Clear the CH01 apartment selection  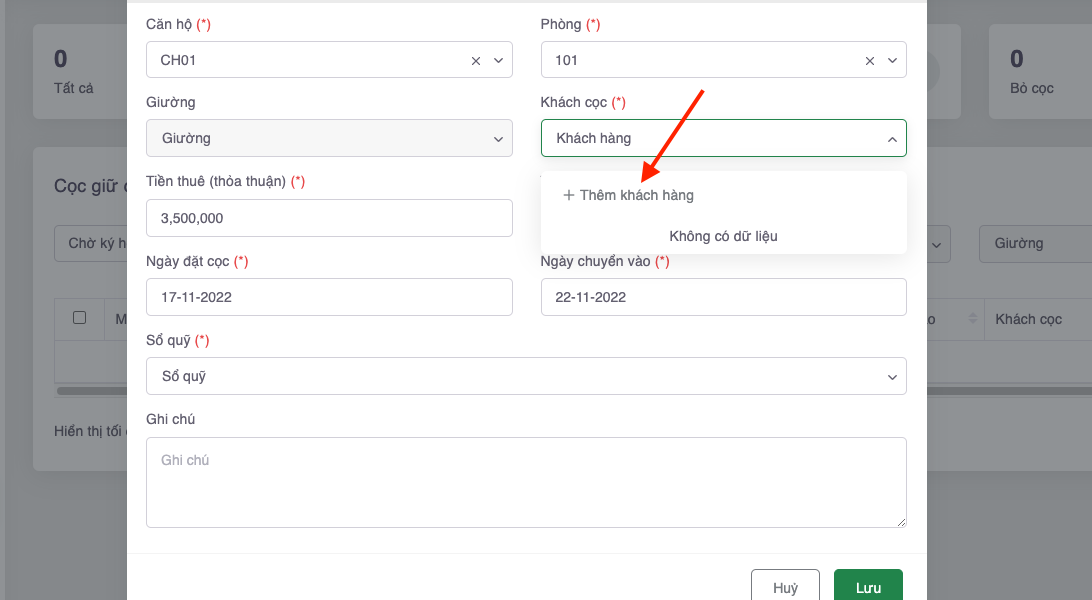476,60
